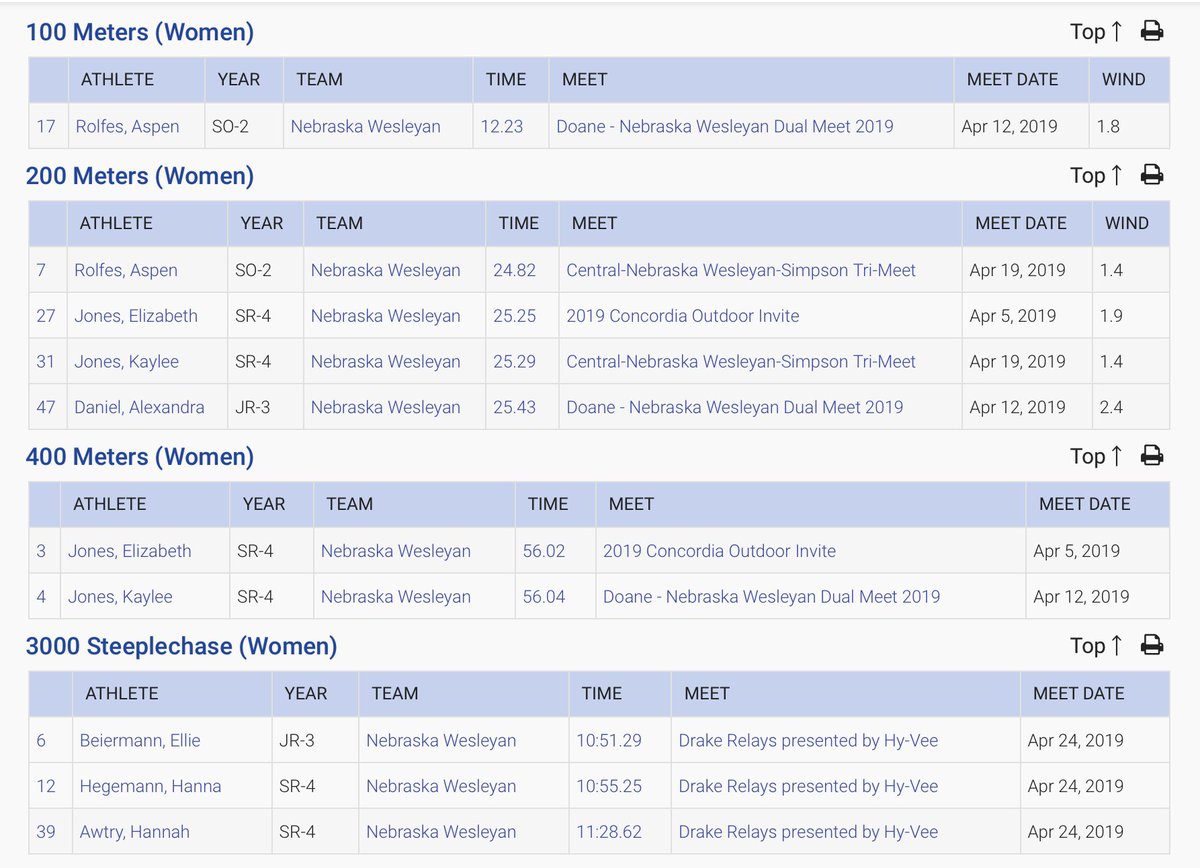Screen dimensions: 1200x868
Task: Open Doane dual meet link in 100 Meters row
Action: point(725,127)
